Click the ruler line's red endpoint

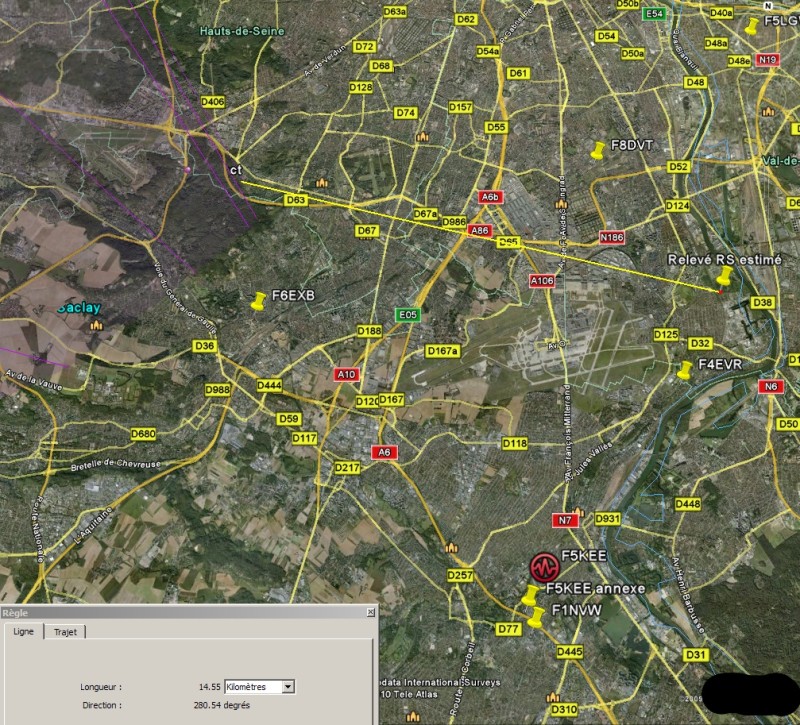(x=720, y=291)
